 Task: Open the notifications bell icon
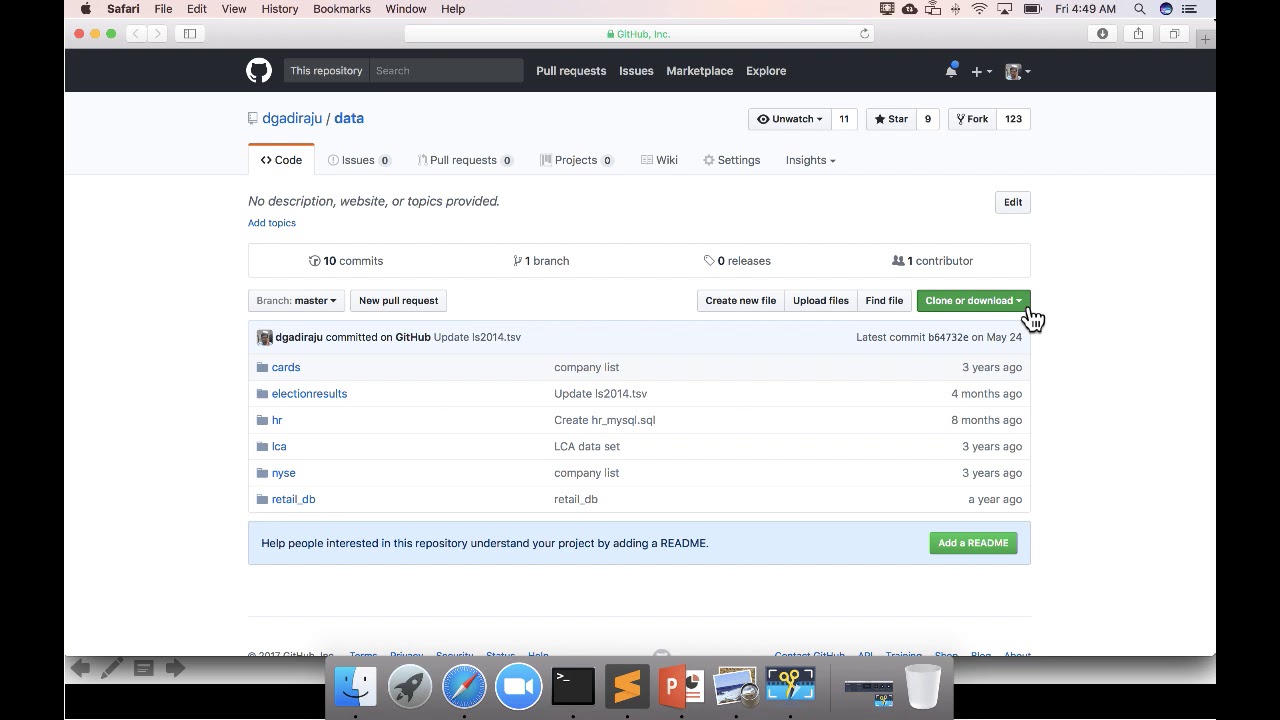[x=951, y=71]
